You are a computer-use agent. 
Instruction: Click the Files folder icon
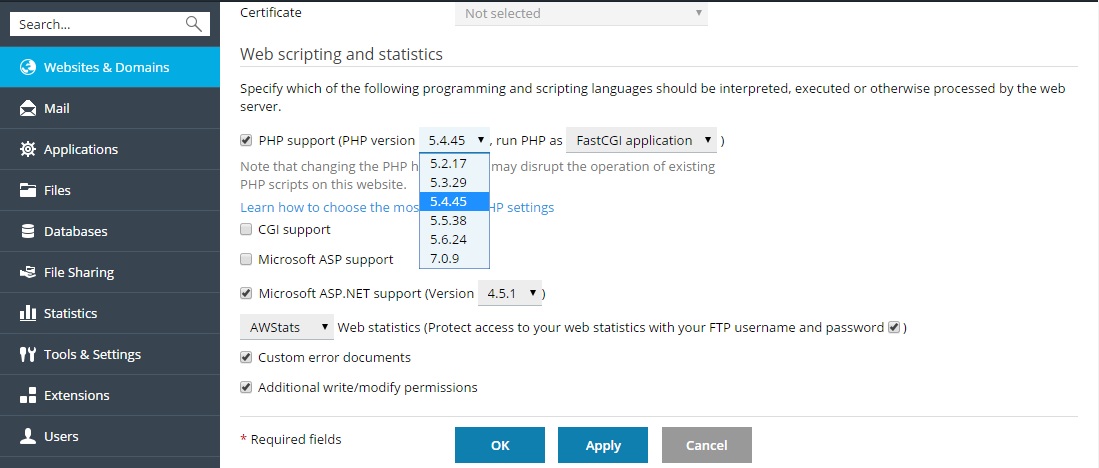click(x=27, y=190)
